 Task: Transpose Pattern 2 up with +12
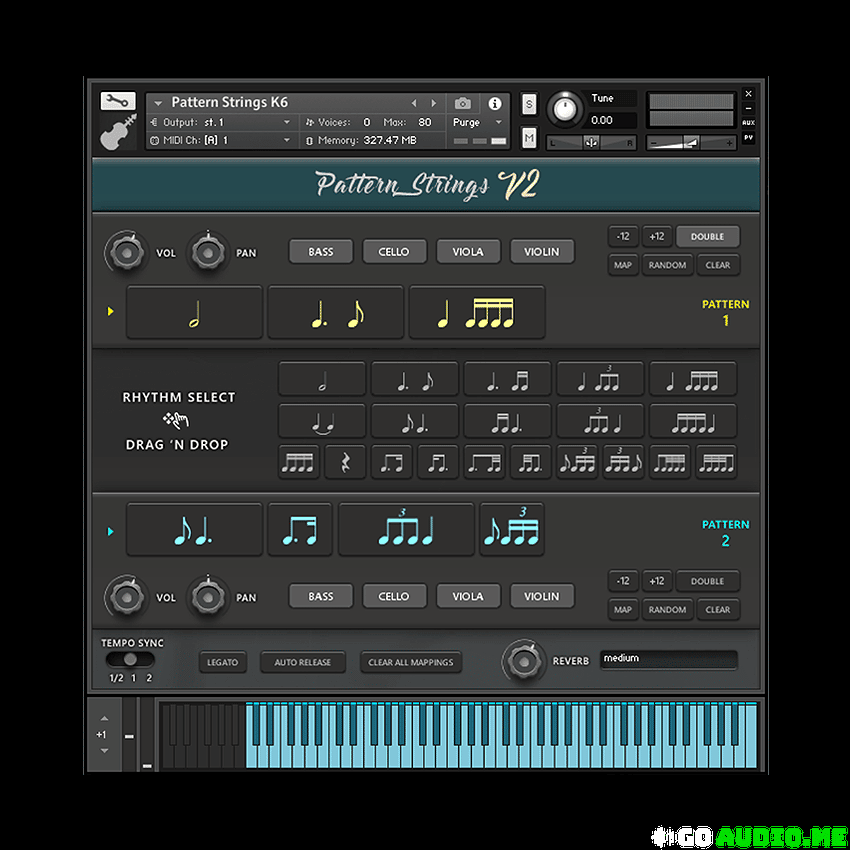(x=657, y=581)
